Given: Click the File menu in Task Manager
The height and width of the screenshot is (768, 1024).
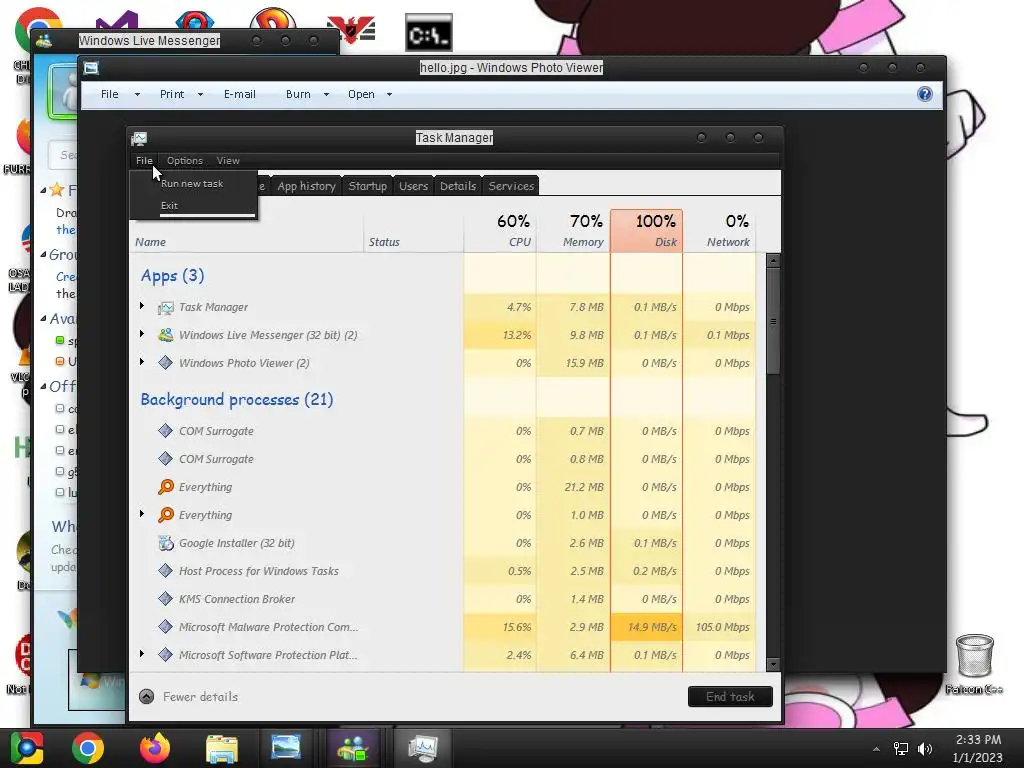Looking at the screenshot, I should [144, 161].
